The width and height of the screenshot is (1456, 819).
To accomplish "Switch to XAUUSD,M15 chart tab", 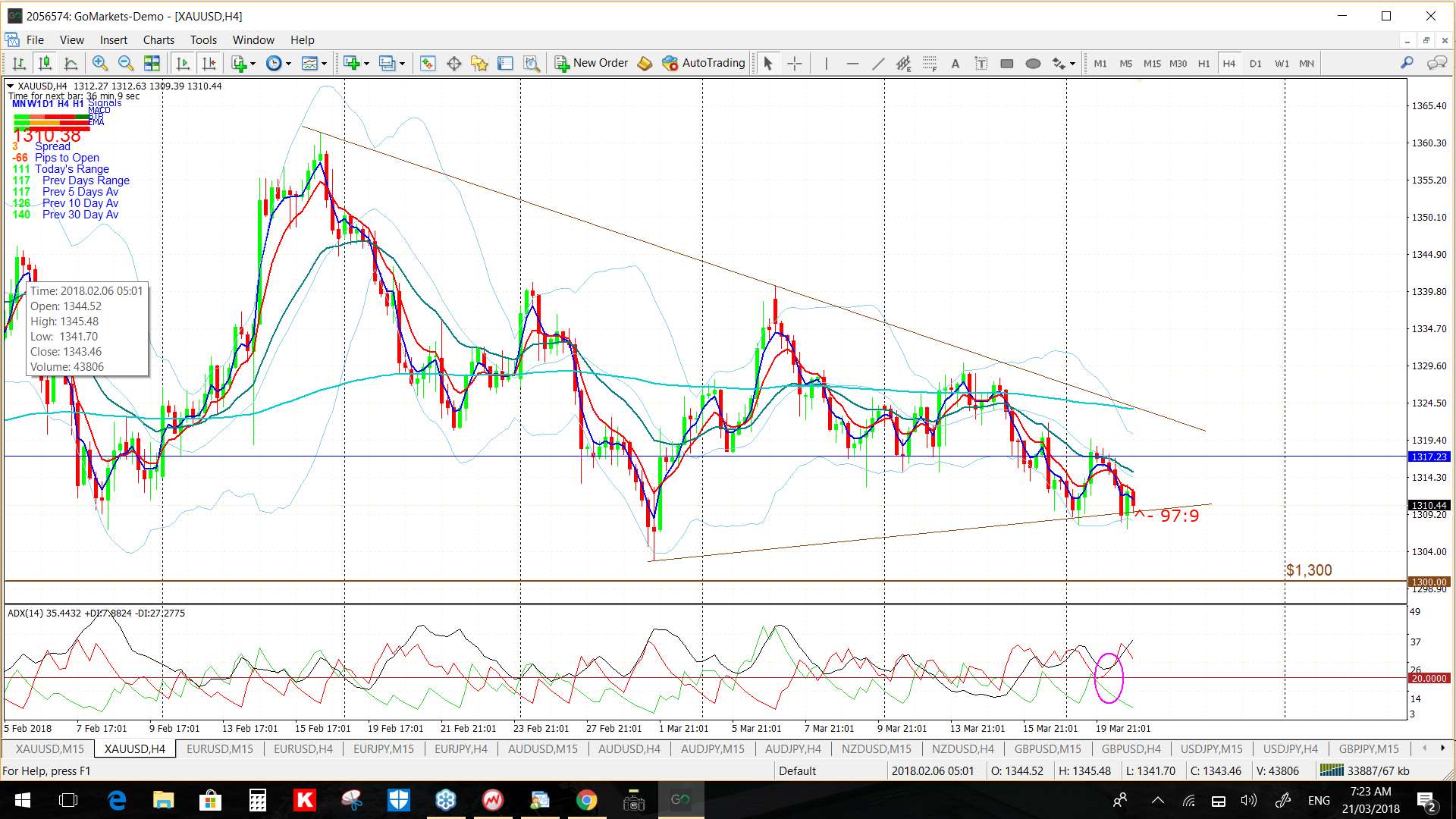I will pyautogui.click(x=50, y=749).
